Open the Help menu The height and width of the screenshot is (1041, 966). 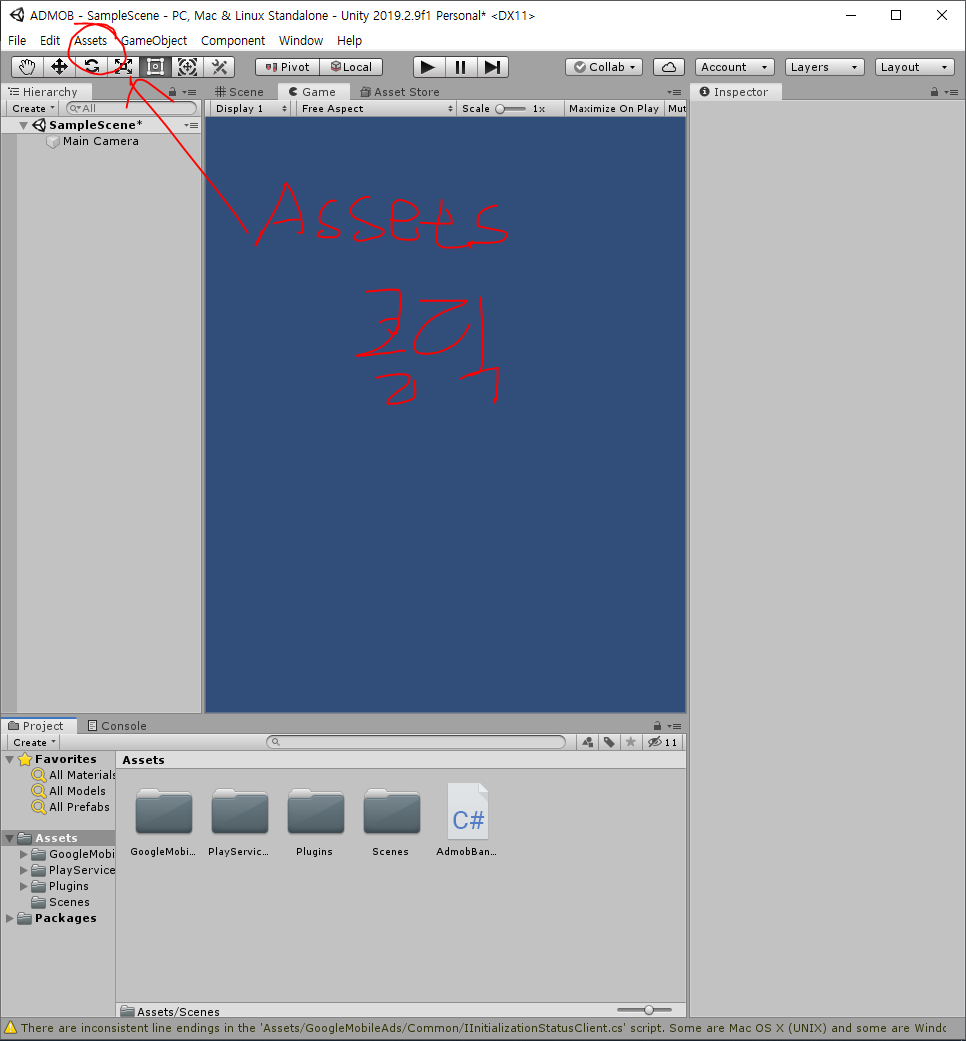349,40
